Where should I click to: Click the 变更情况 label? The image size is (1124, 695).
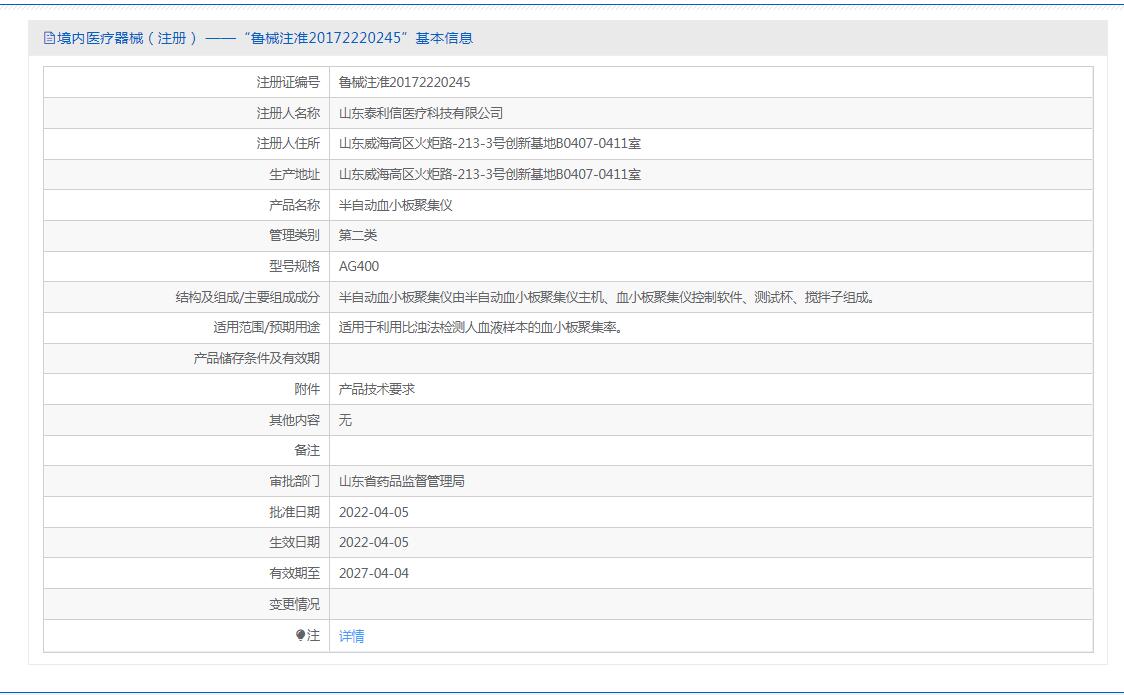tap(295, 605)
